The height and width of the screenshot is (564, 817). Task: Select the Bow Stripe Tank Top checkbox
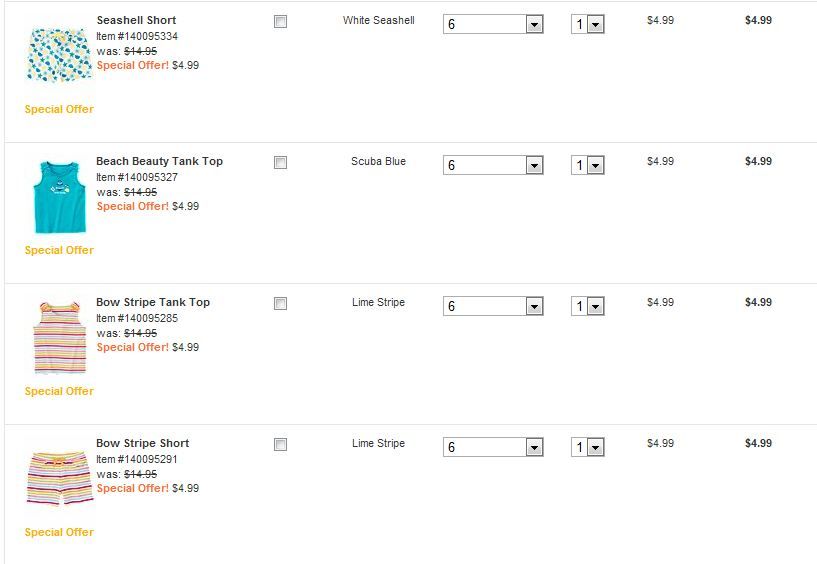click(x=281, y=303)
